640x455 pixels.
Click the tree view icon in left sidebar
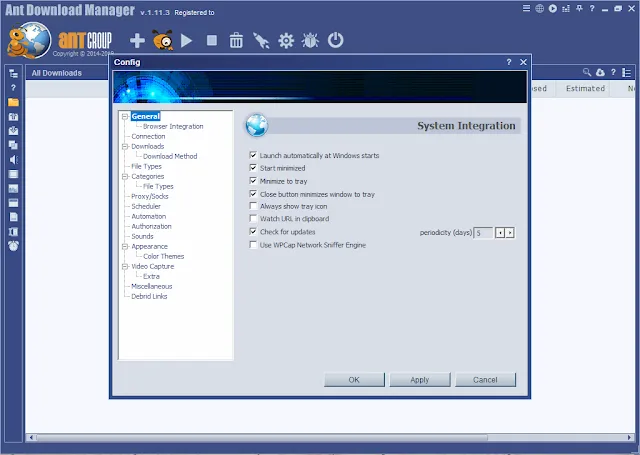[x=13, y=73]
